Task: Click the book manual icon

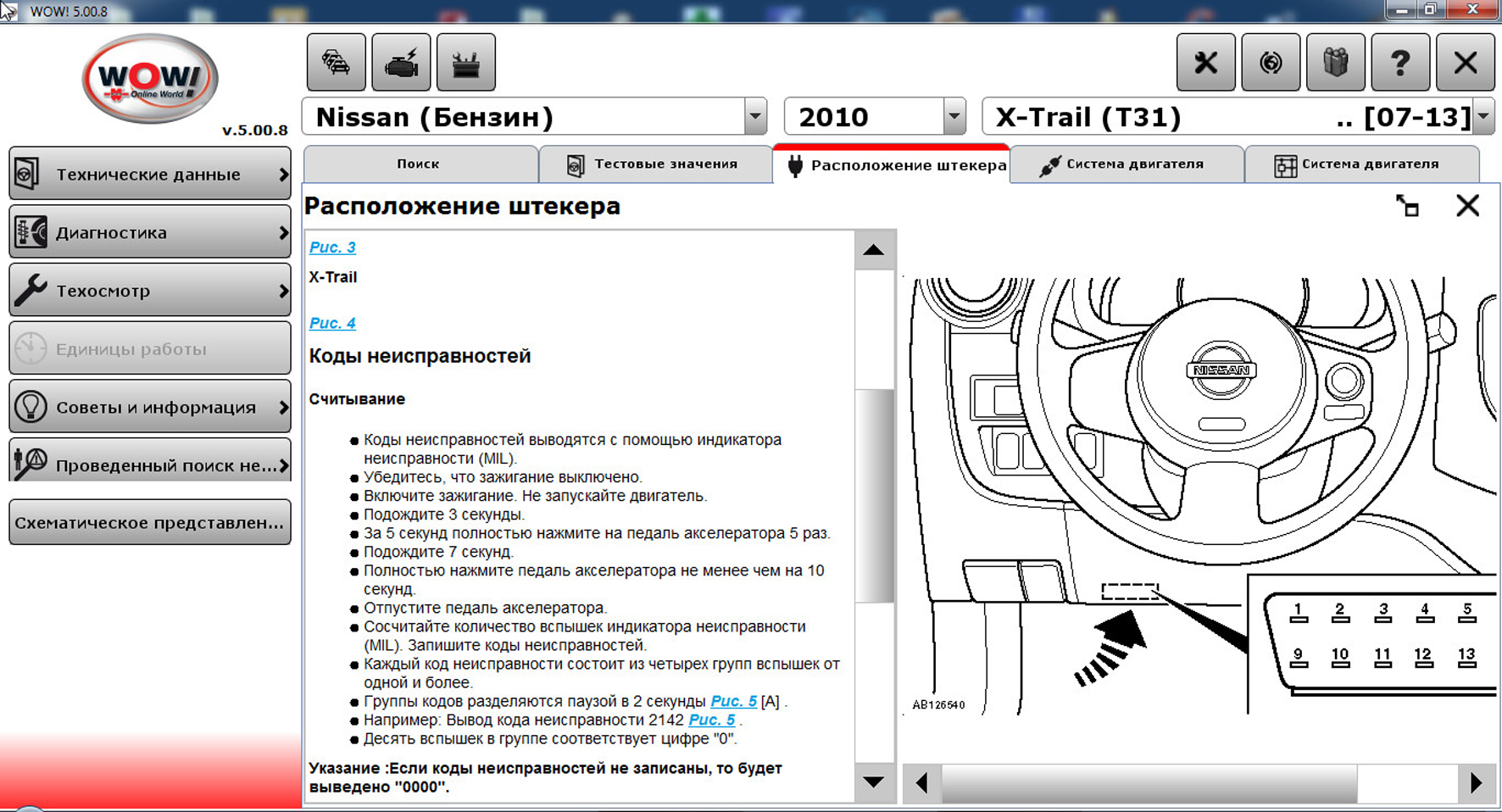Action: [x=1335, y=63]
